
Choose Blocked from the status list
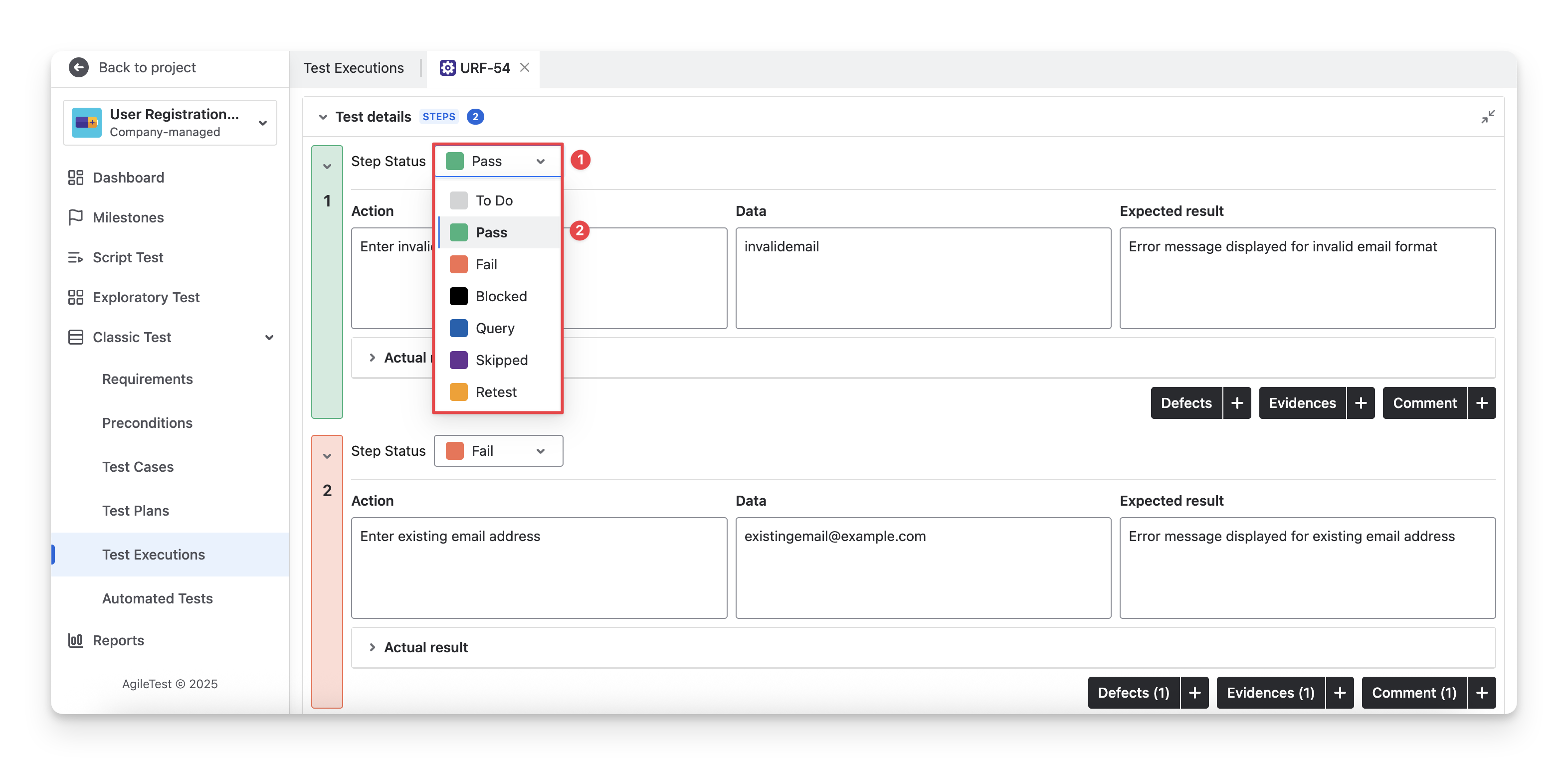point(500,296)
